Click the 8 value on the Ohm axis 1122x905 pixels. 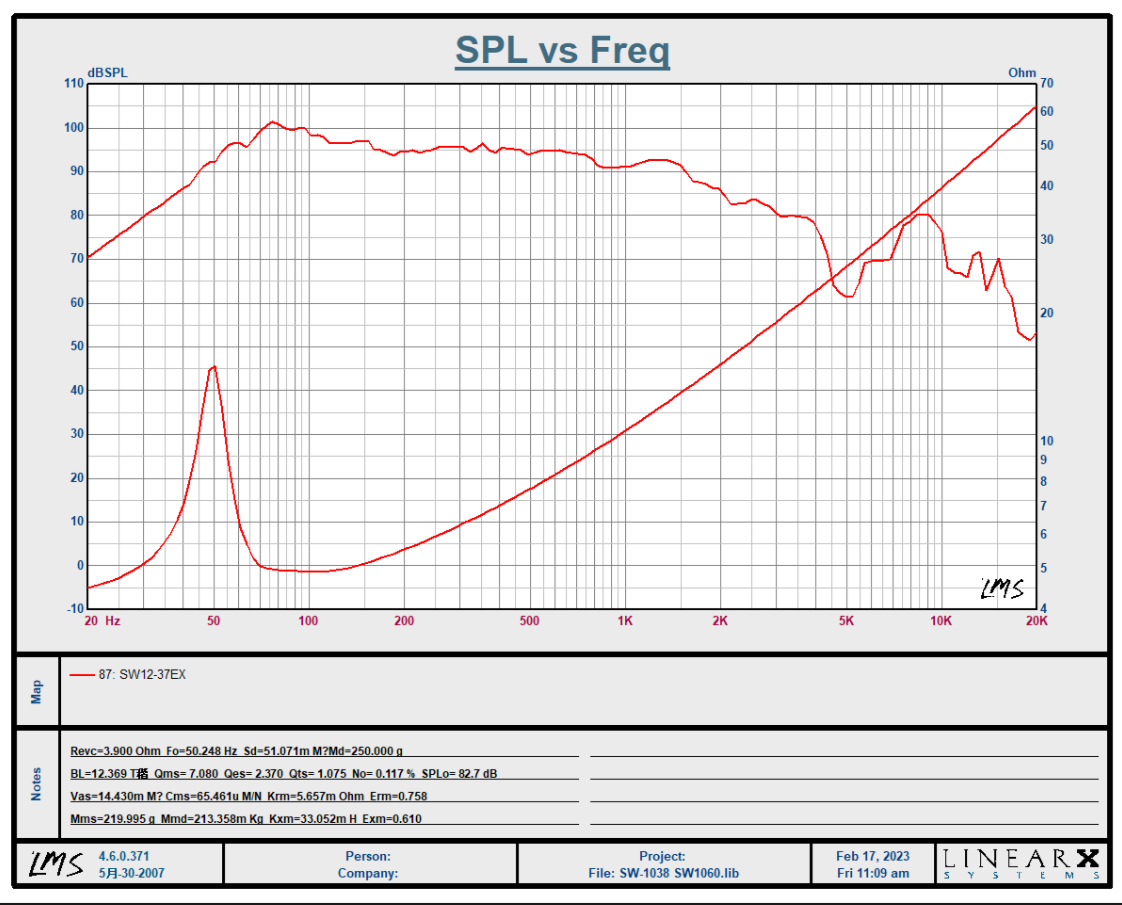1043,482
